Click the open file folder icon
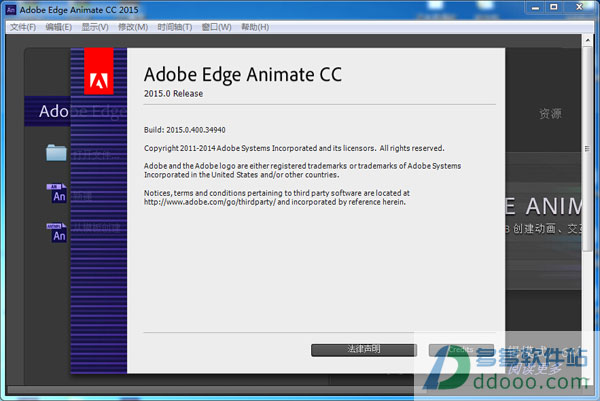600x401 pixels. (x=56, y=153)
